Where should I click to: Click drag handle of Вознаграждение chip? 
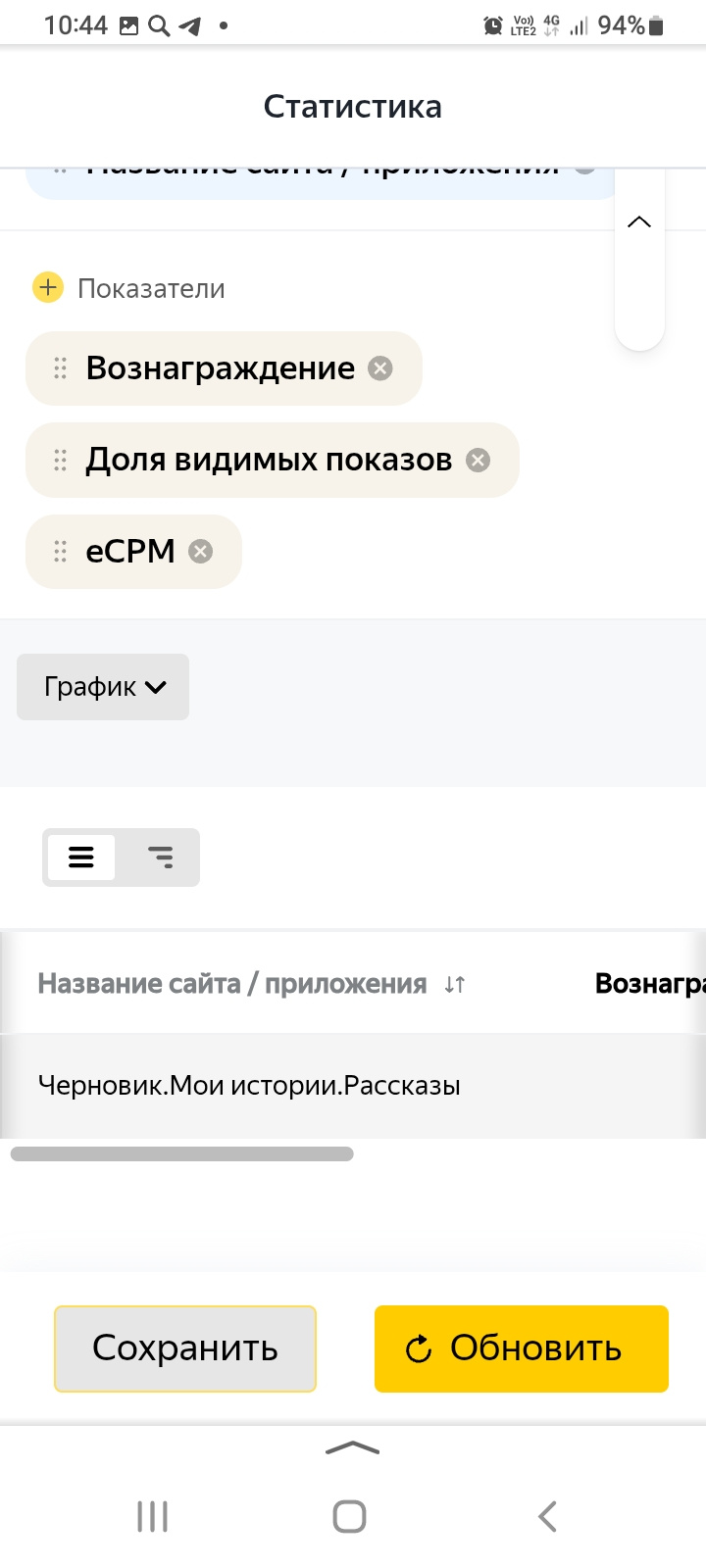pos(60,368)
